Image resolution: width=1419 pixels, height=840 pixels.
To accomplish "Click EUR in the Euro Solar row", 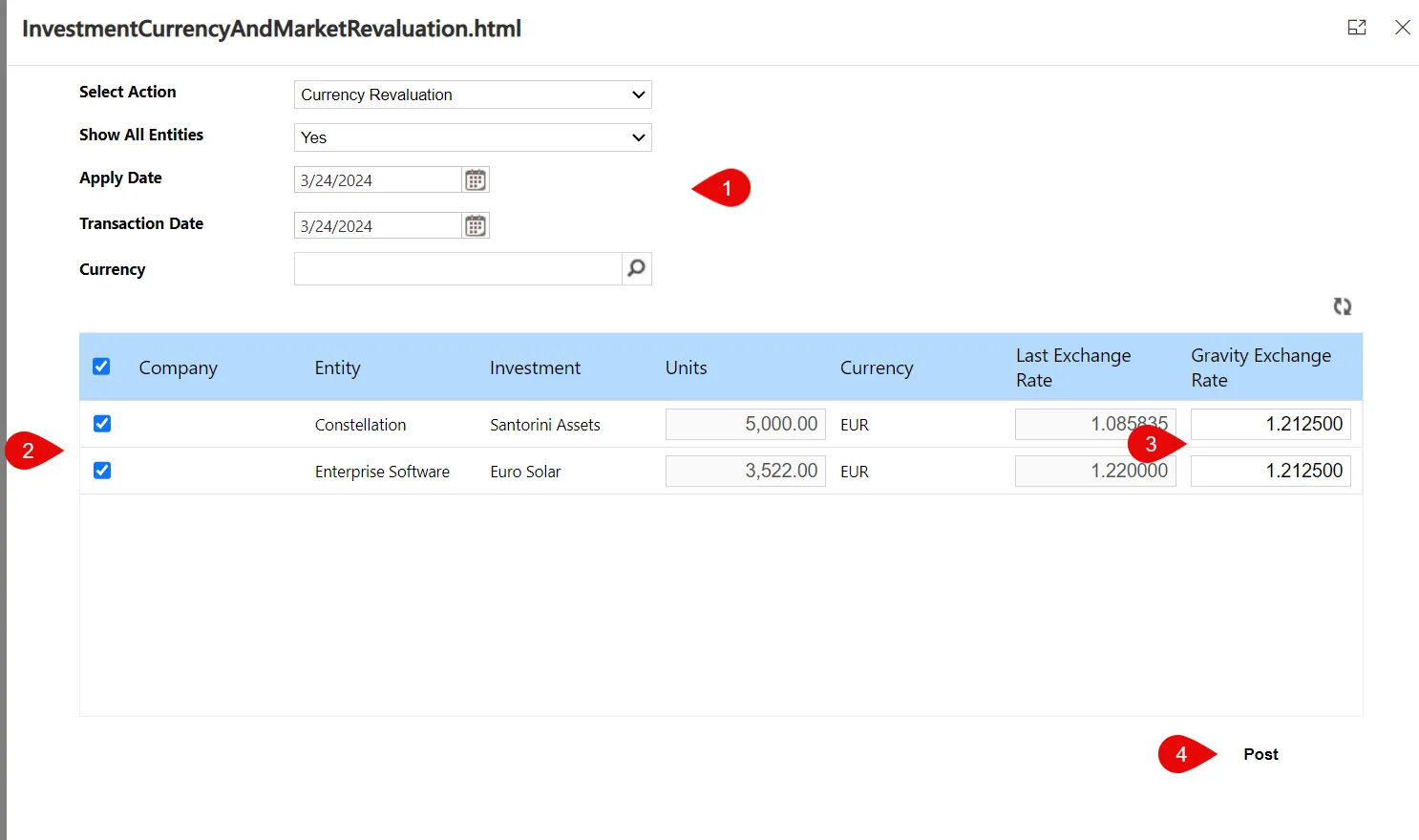I will coord(855,472).
